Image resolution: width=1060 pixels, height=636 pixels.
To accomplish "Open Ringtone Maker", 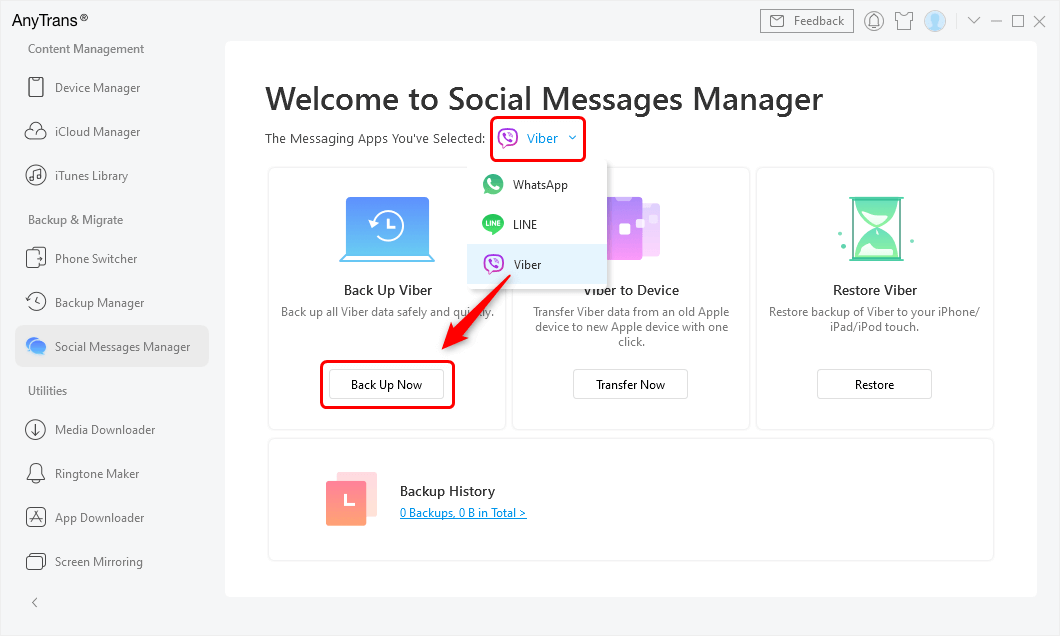I will pyautogui.click(x=112, y=474).
